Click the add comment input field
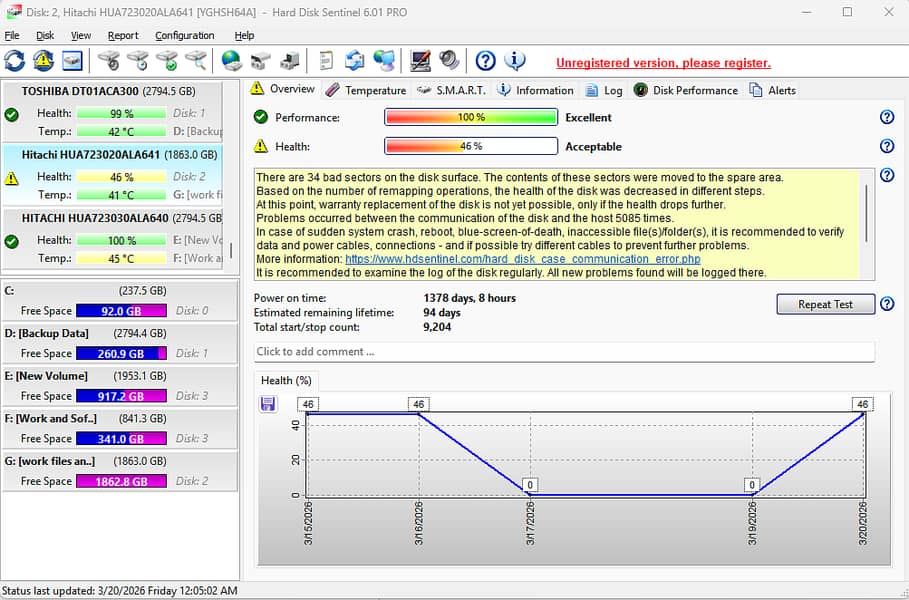The height and width of the screenshot is (600, 909). click(x=560, y=351)
